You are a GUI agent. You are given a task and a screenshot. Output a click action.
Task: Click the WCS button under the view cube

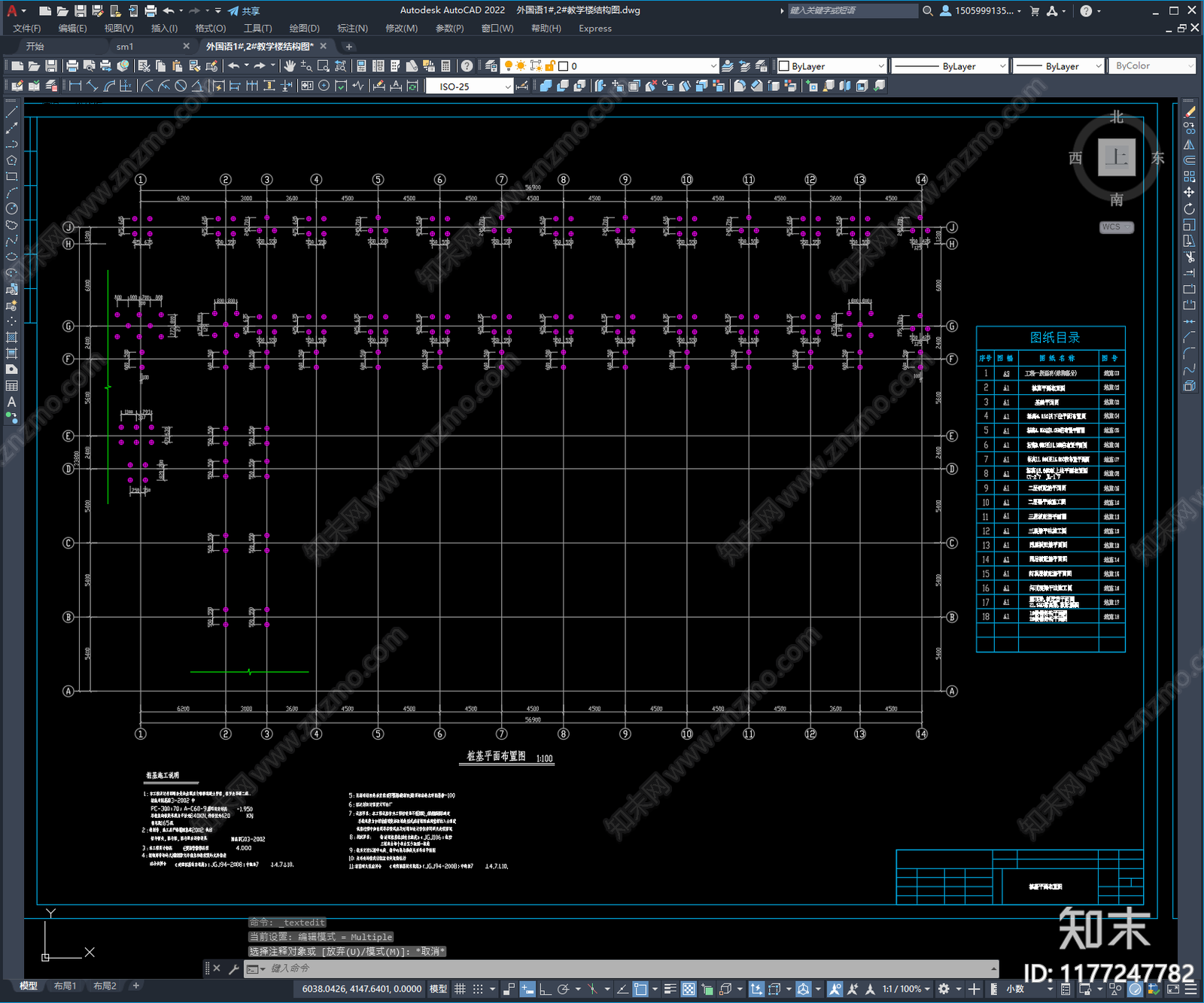point(1116,227)
